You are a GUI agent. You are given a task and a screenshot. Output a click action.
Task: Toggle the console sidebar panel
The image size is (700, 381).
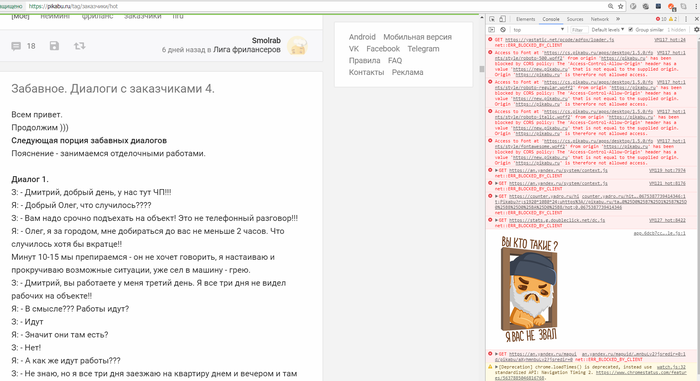pyautogui.click(x=492, y=29)
